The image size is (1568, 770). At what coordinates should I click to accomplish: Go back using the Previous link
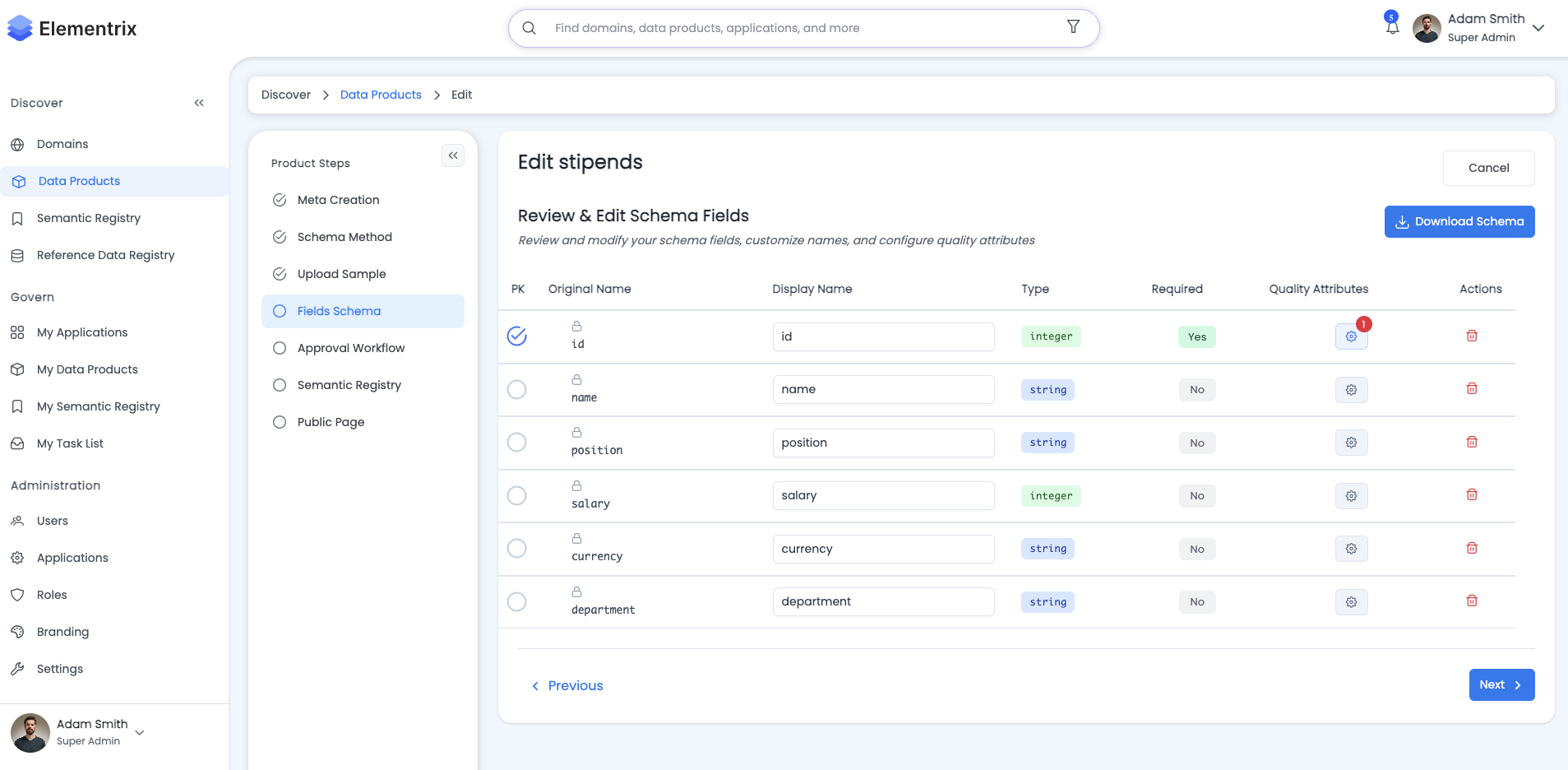click(567, 684)
